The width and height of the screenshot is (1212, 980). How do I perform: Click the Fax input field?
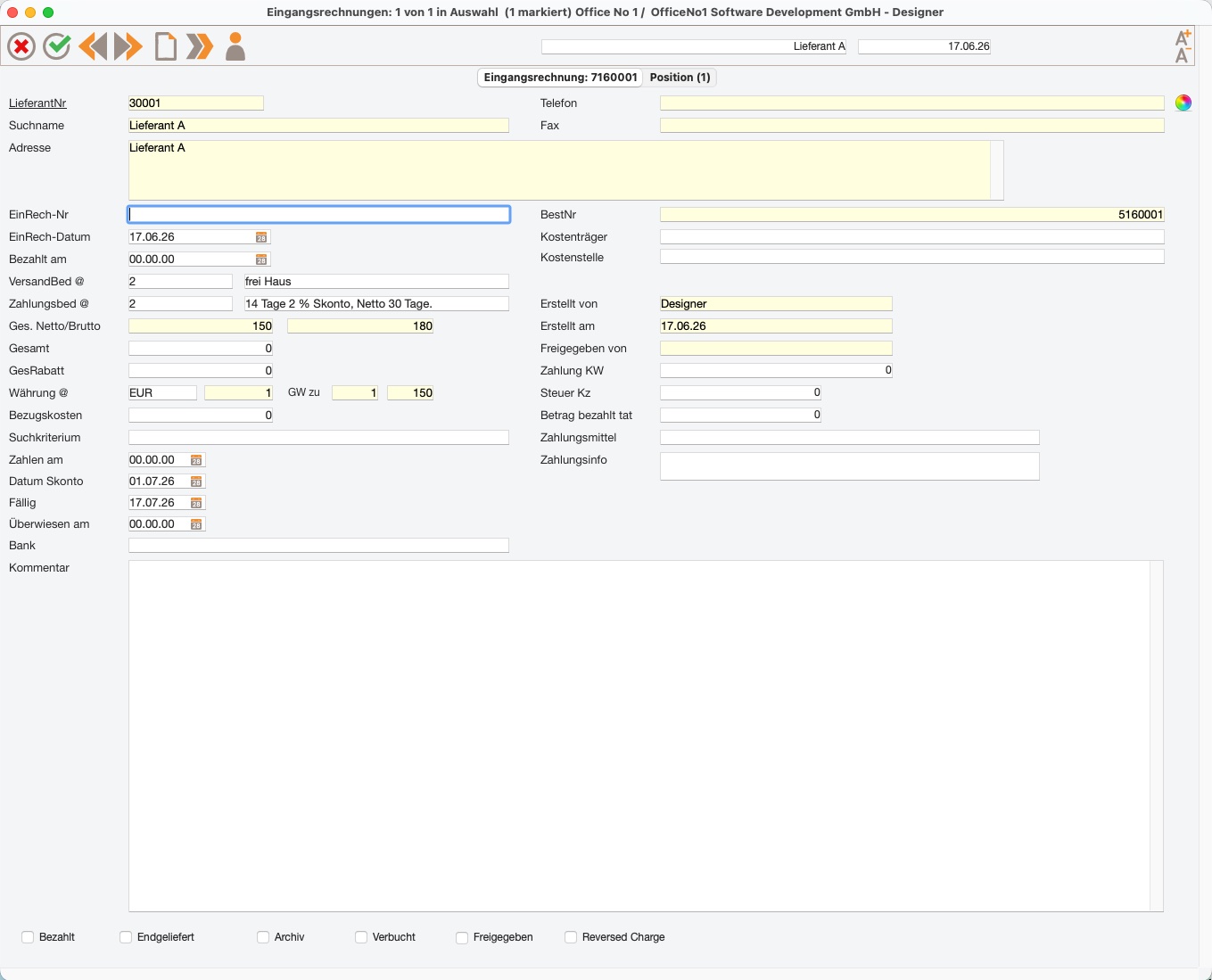(x=912, y=126)
